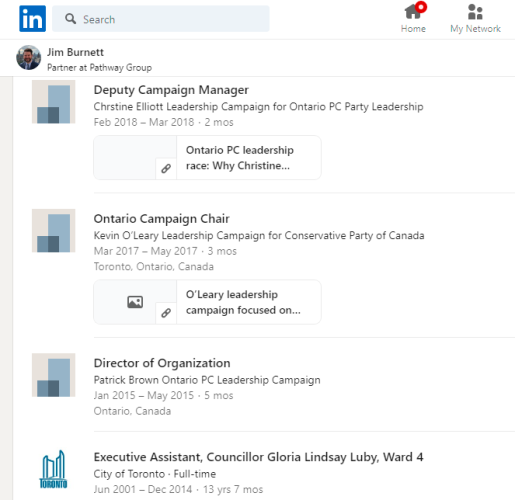The height and width of the screenshot is (500, 515).
Task: Click the O'Leary article link icon
Action: pos(166,313)
